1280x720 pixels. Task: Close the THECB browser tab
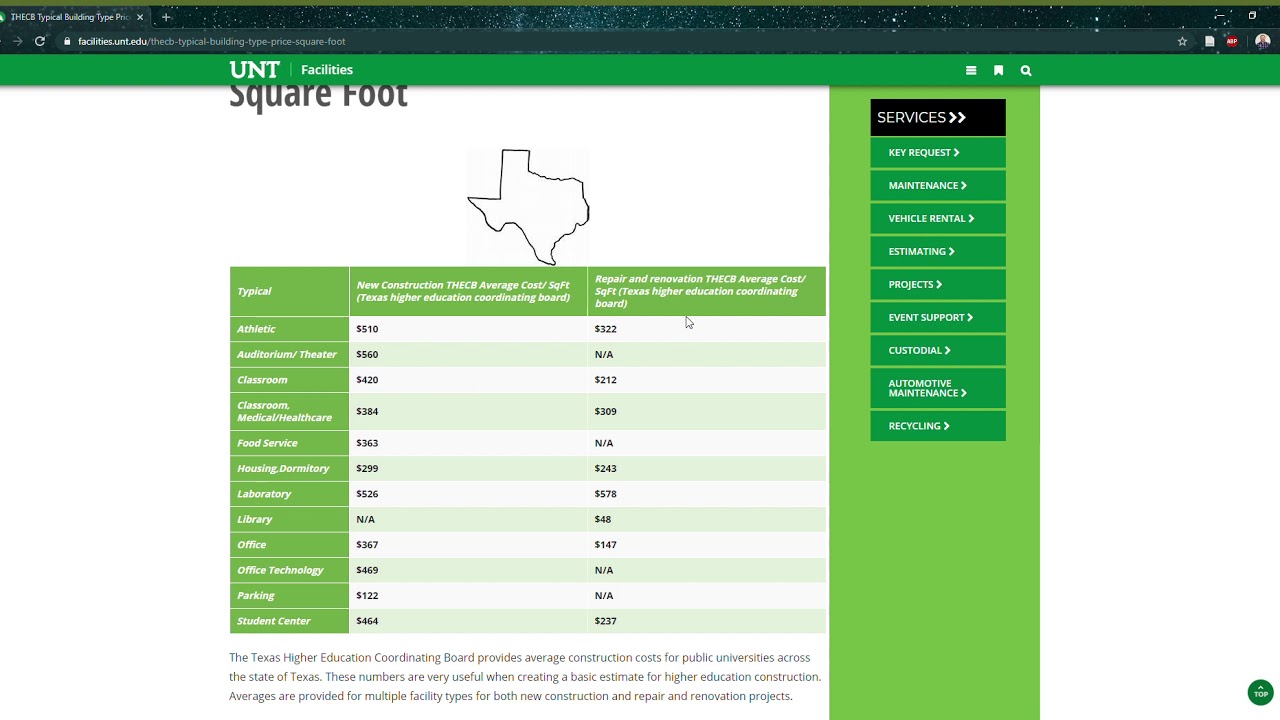pos(140,17)
